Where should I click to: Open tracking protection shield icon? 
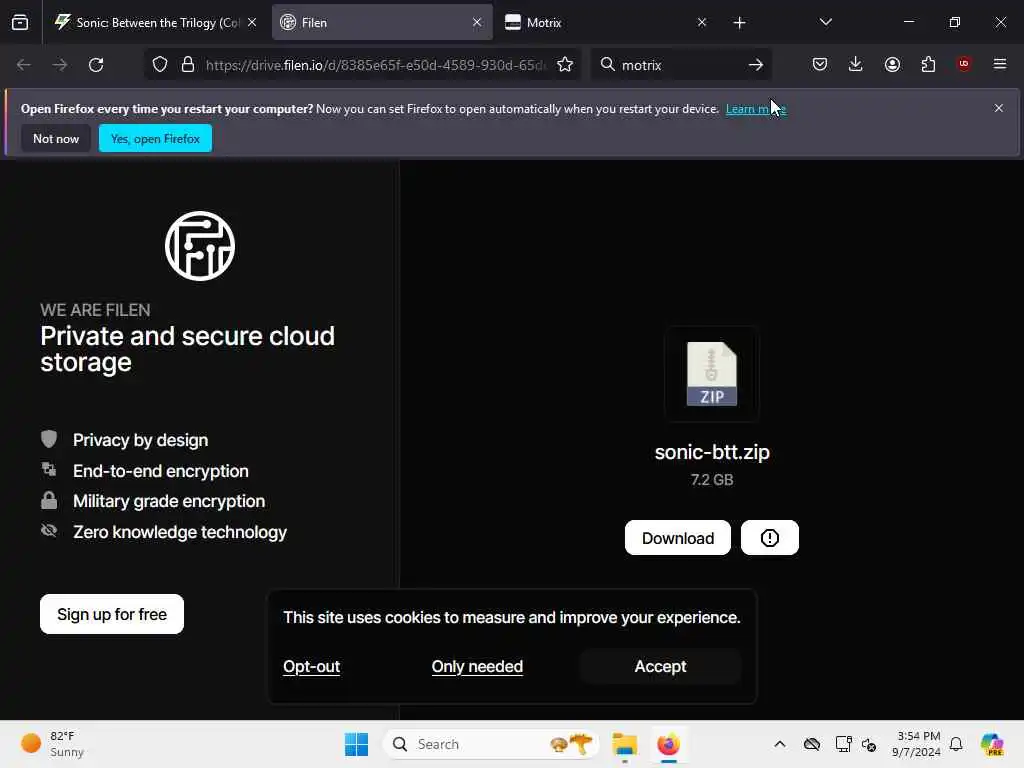pyautogui.click(x=160, y=65)
